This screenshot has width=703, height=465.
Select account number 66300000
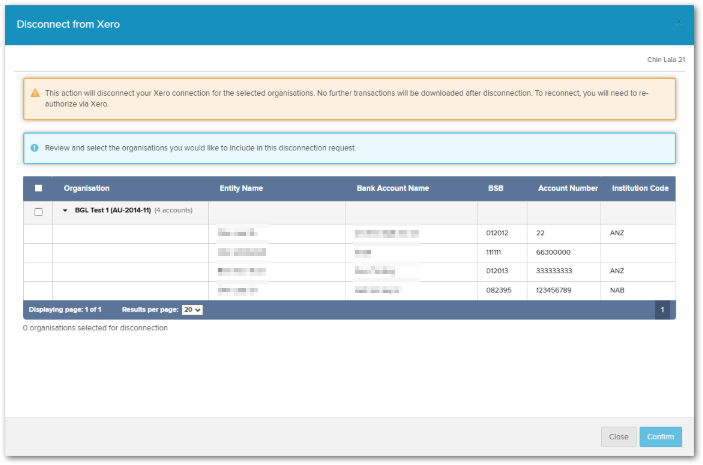coord(553,252)
